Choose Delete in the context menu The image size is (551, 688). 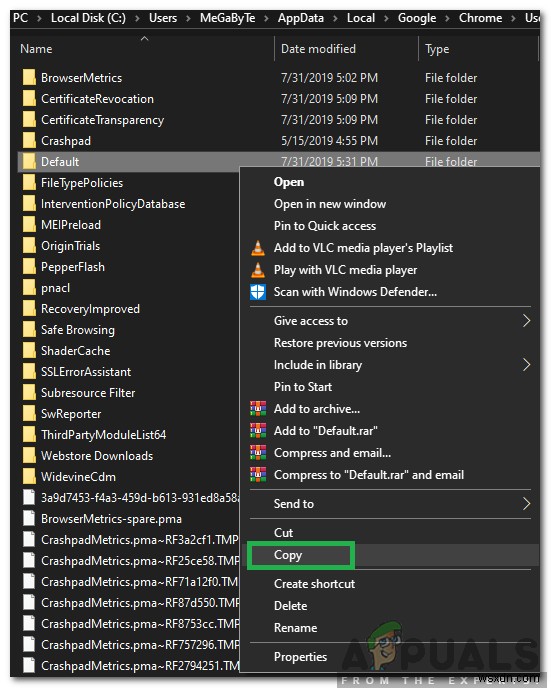click(290, 606)
